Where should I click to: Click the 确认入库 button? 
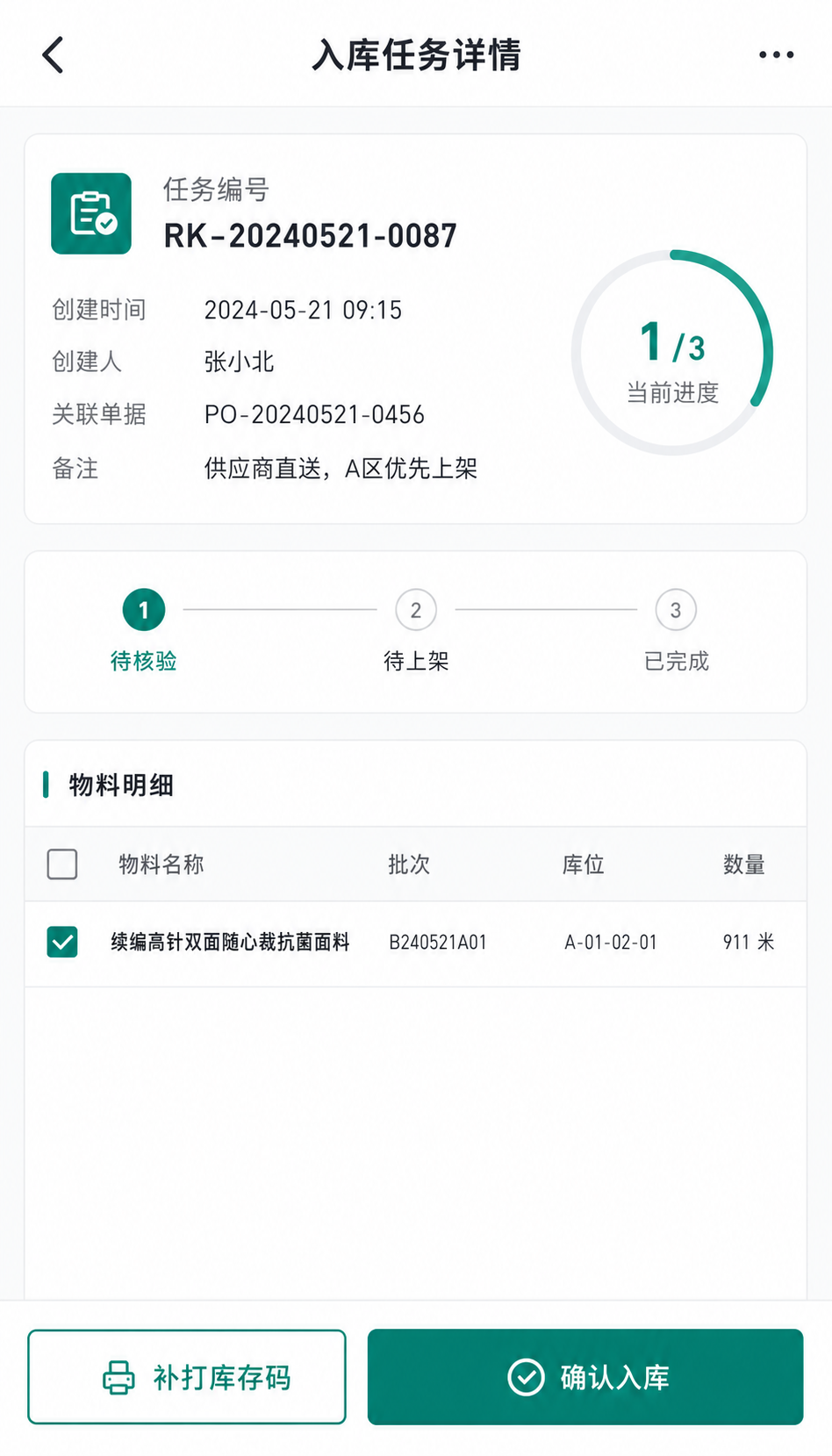pyautogui.click(x=585, y=1376)
